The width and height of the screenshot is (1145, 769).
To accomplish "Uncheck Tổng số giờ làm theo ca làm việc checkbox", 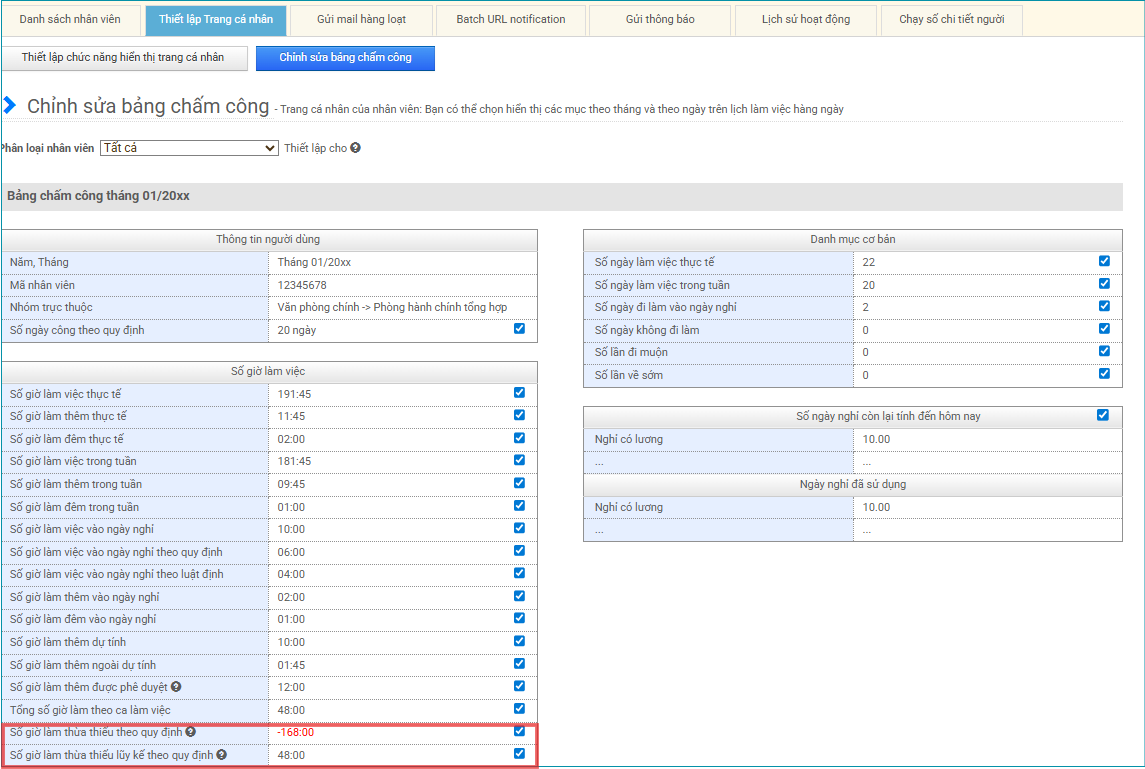I will [519, 709].
